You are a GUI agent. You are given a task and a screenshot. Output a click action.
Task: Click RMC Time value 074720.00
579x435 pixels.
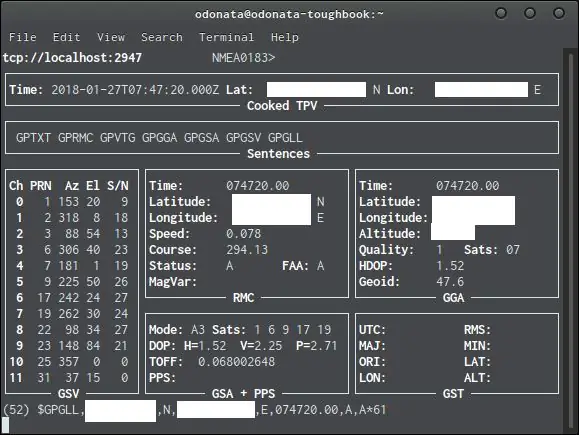click(x=258, y=186)
